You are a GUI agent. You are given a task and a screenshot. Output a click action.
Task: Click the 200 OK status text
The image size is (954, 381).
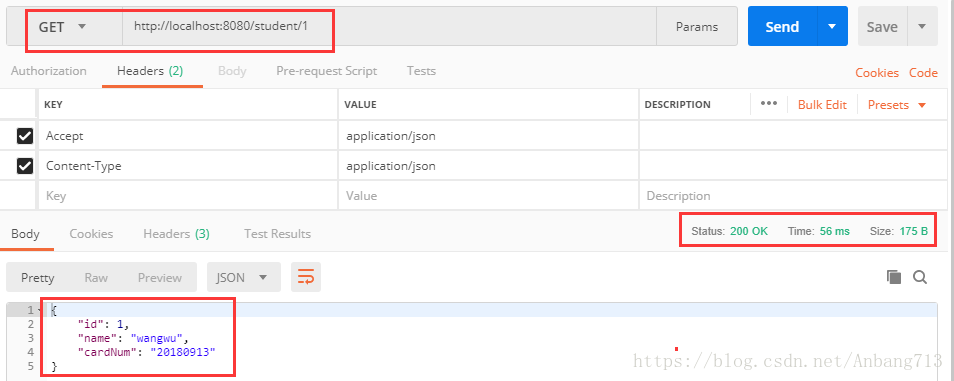pyautogui.click(x=749, y=231)
